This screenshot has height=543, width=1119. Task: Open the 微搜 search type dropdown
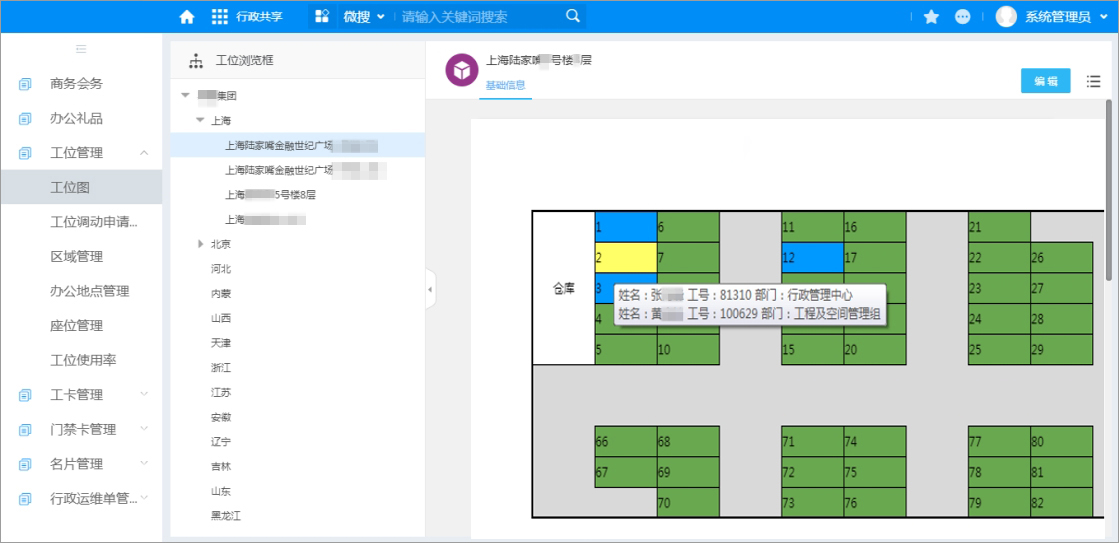click(363, 17)
